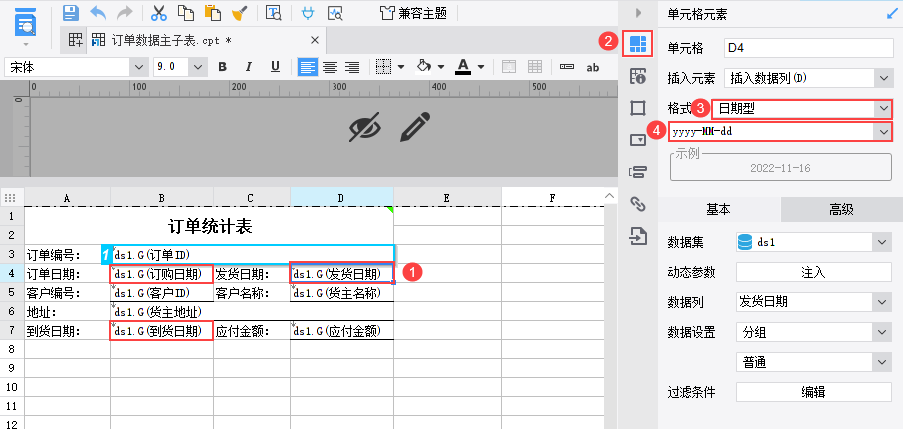The width and height of the screenshot is (903, 429).
Task: Click the paint bucket fill color
Action: 424,67
